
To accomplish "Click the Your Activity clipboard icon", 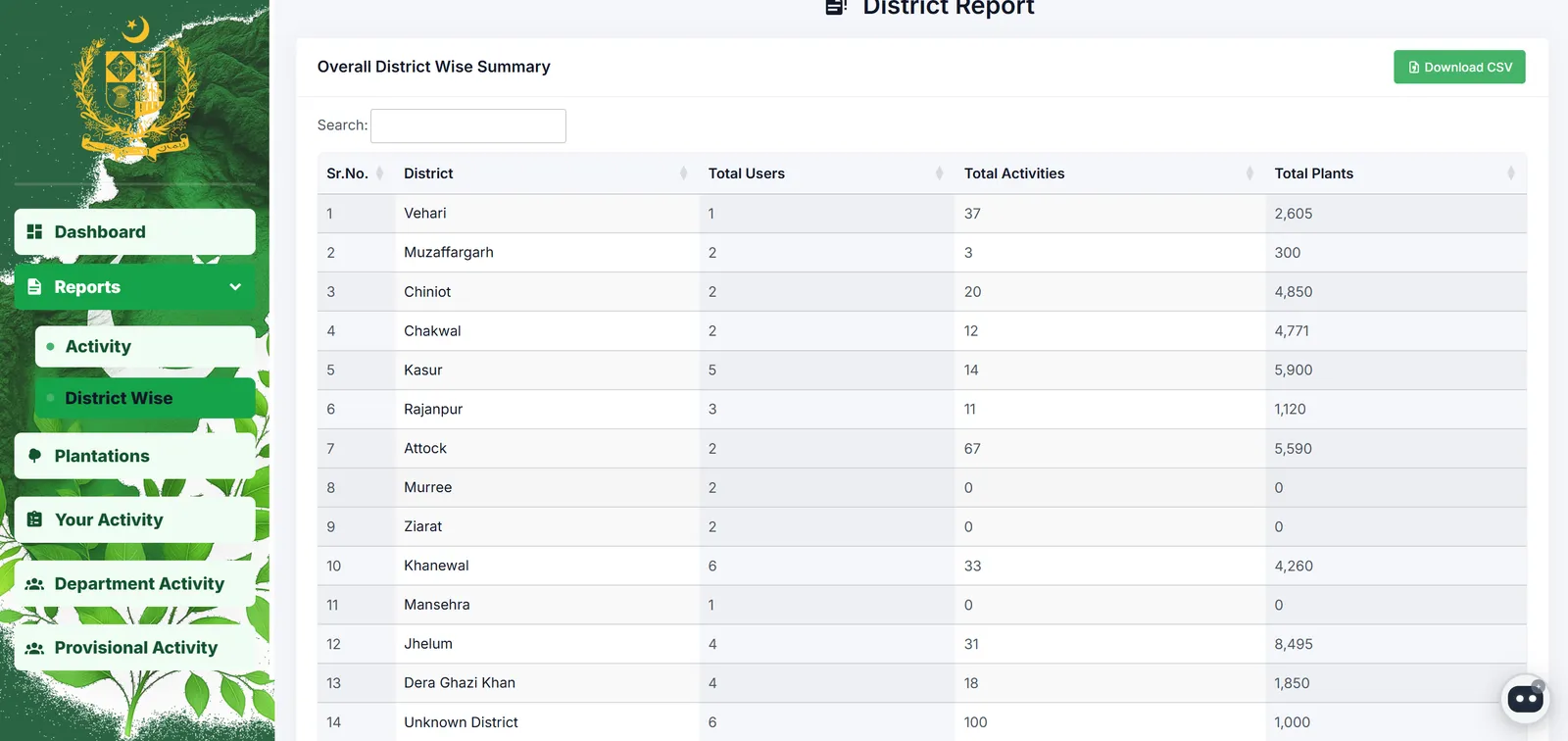I will 34,519.
